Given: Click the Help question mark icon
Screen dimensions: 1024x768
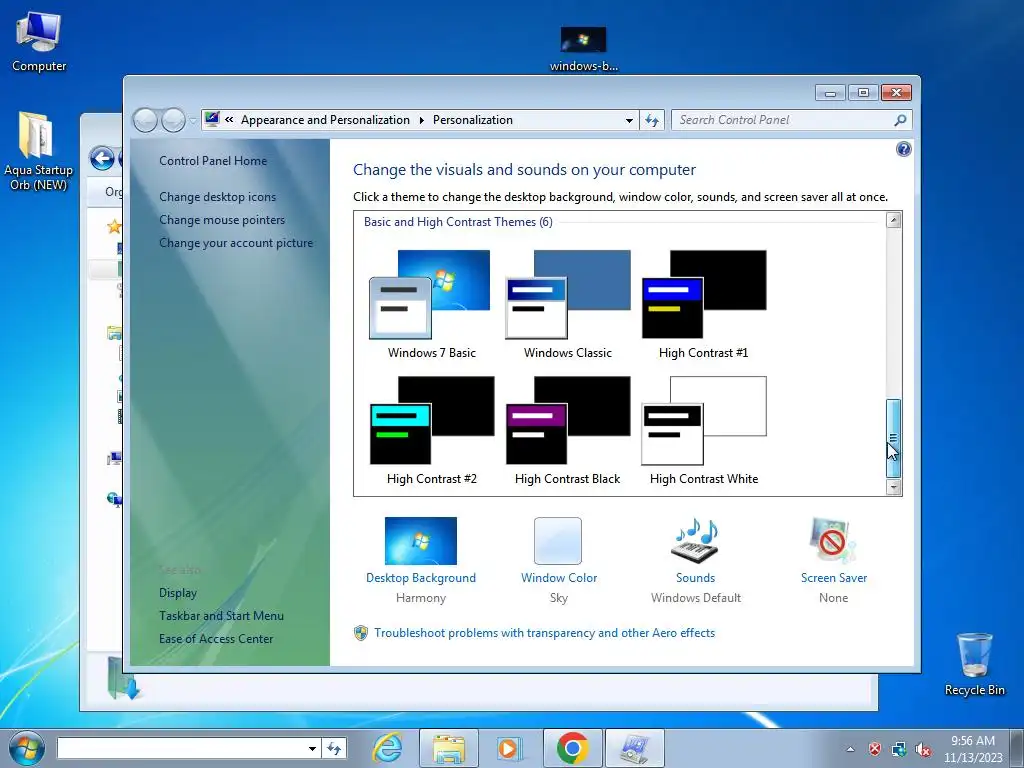Looking at the screenshot, I should tap(903, 150).
